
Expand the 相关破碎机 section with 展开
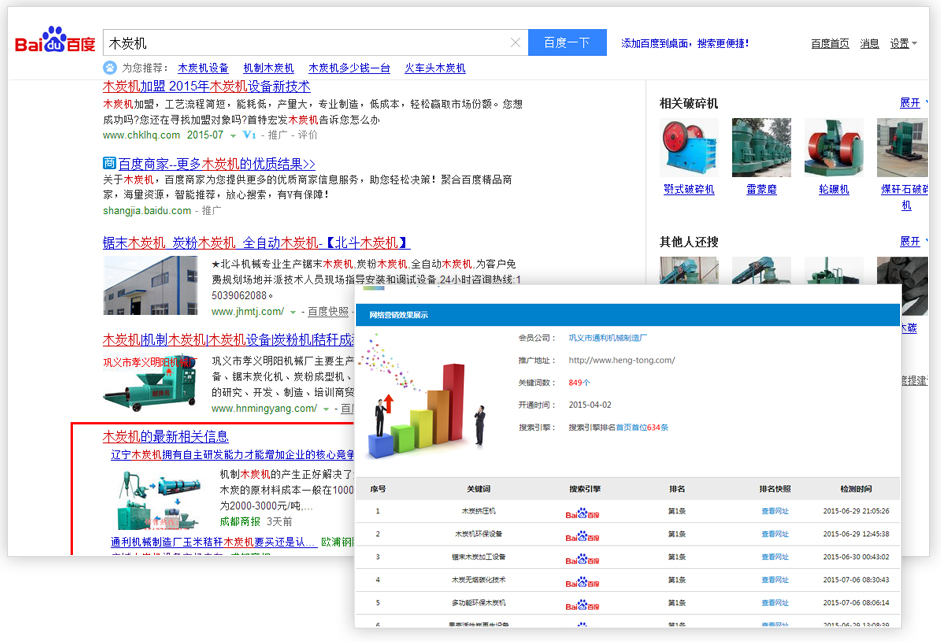tap(910, 103)
